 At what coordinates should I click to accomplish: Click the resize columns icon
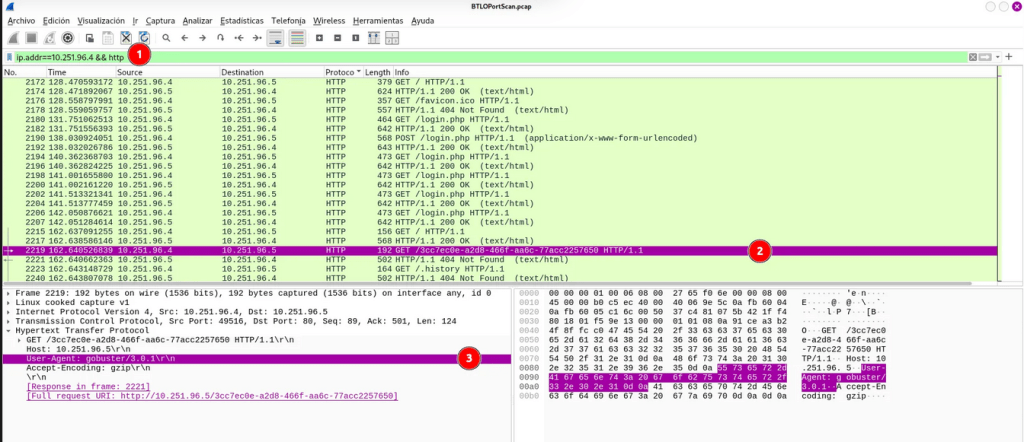(x=376, y=37)
